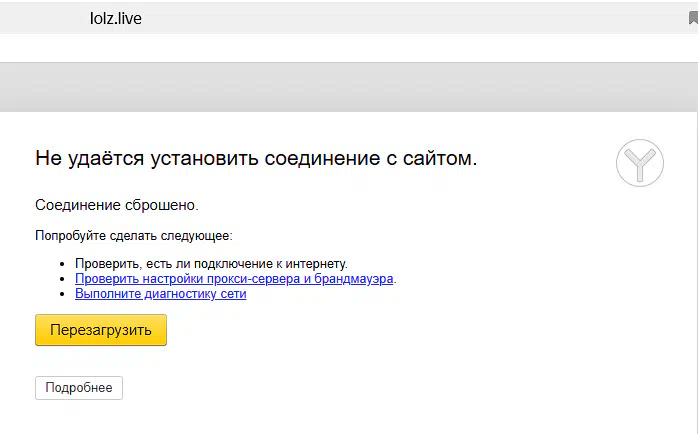
Task: Expand details with the Подробнее button
Action: coord(79,388)
